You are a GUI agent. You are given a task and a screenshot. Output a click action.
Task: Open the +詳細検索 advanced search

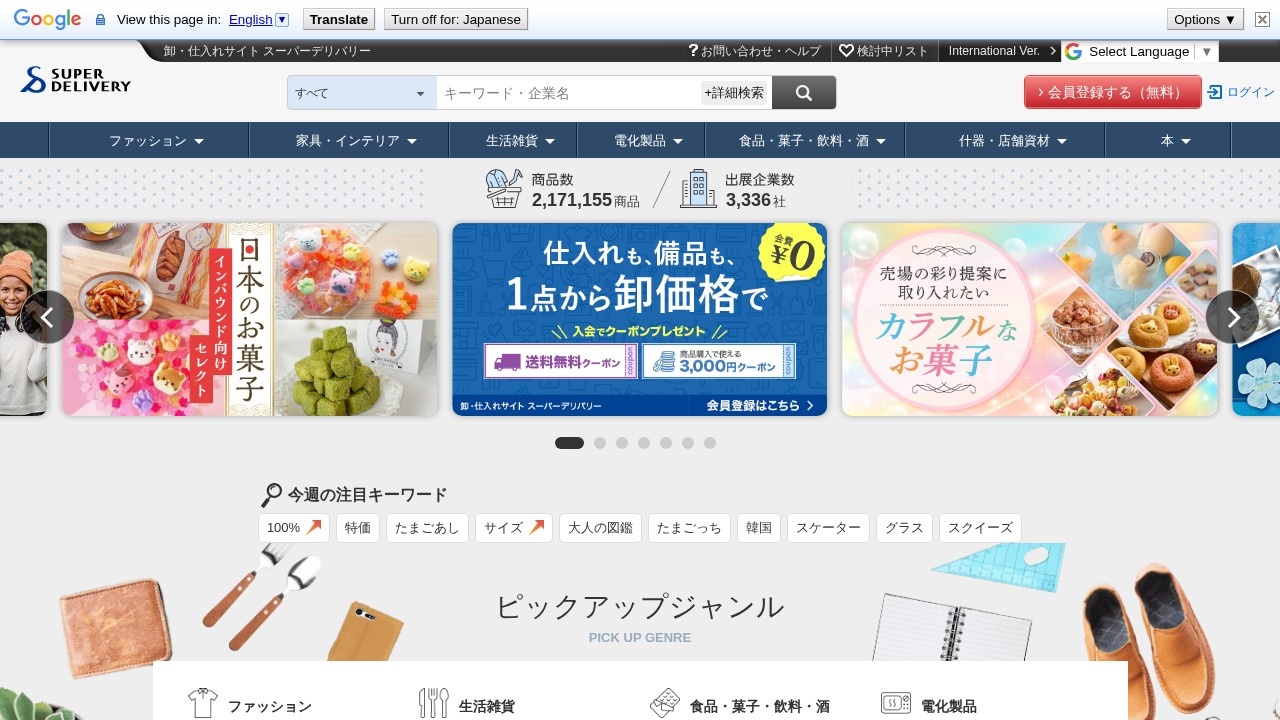(734, 93)
